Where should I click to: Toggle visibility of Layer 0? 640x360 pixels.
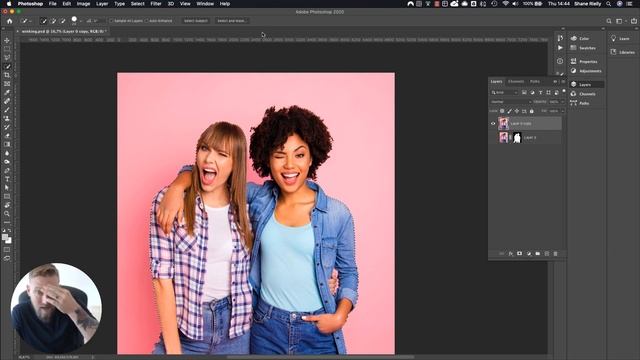(x=493, y=138)
